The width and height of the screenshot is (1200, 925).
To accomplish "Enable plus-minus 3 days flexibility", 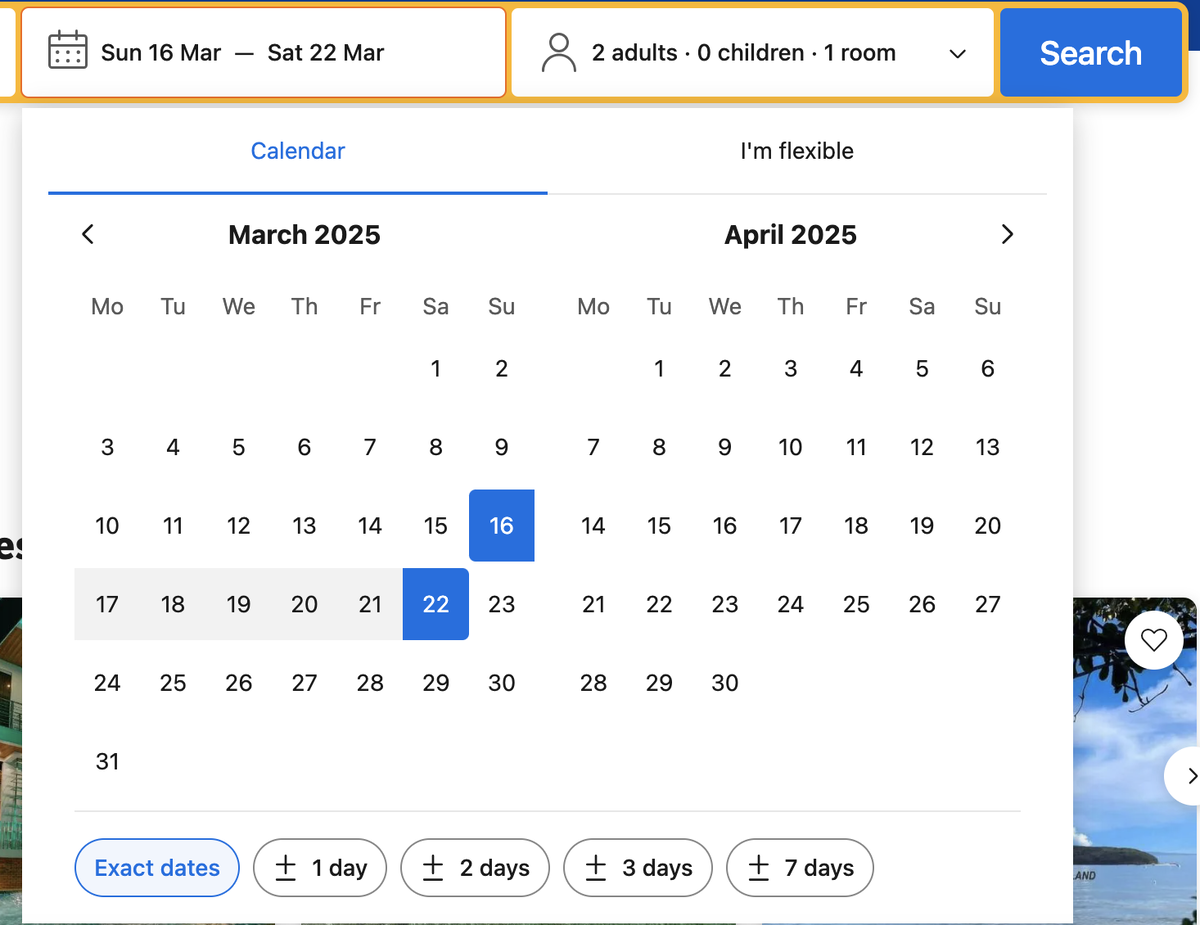I will tap(638, 868).
